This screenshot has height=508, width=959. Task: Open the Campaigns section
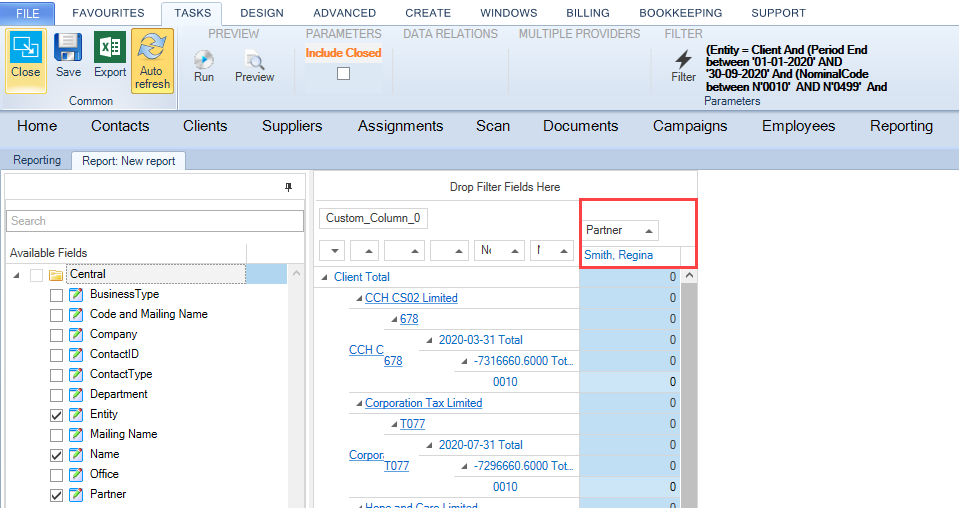pyautogui.click(x=690, y=126)
